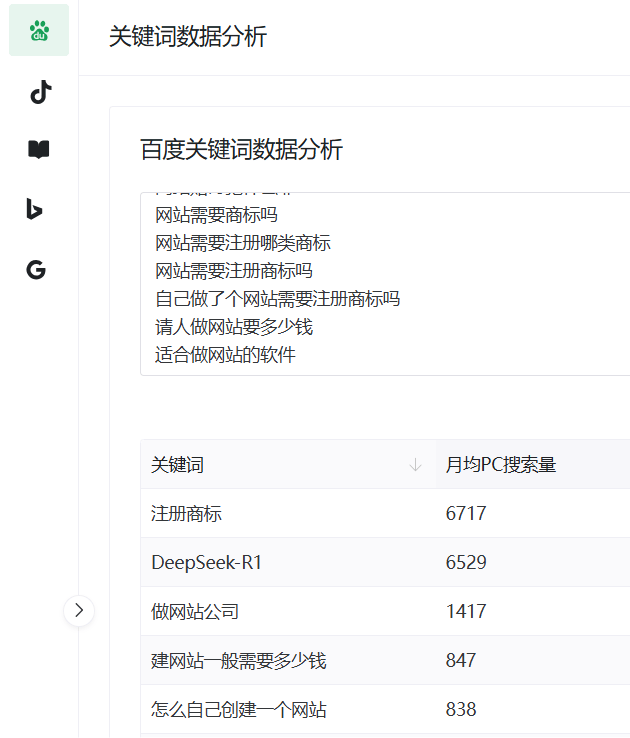Click the search volume value 847
630x738 pixels.
click(x=461, y=660)
